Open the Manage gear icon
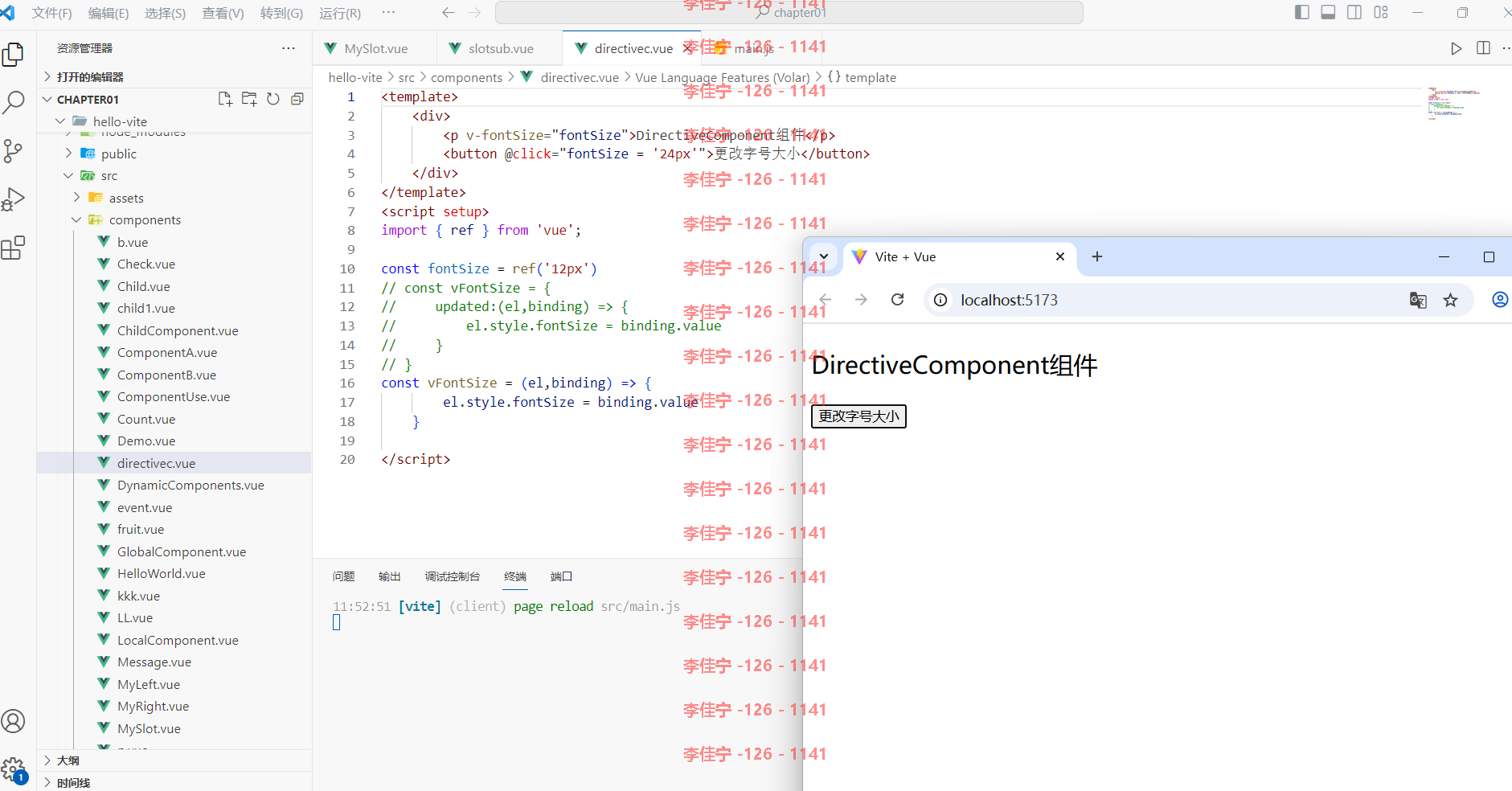The width and height of the screenshot is (1512, 791). coord(14,770)
